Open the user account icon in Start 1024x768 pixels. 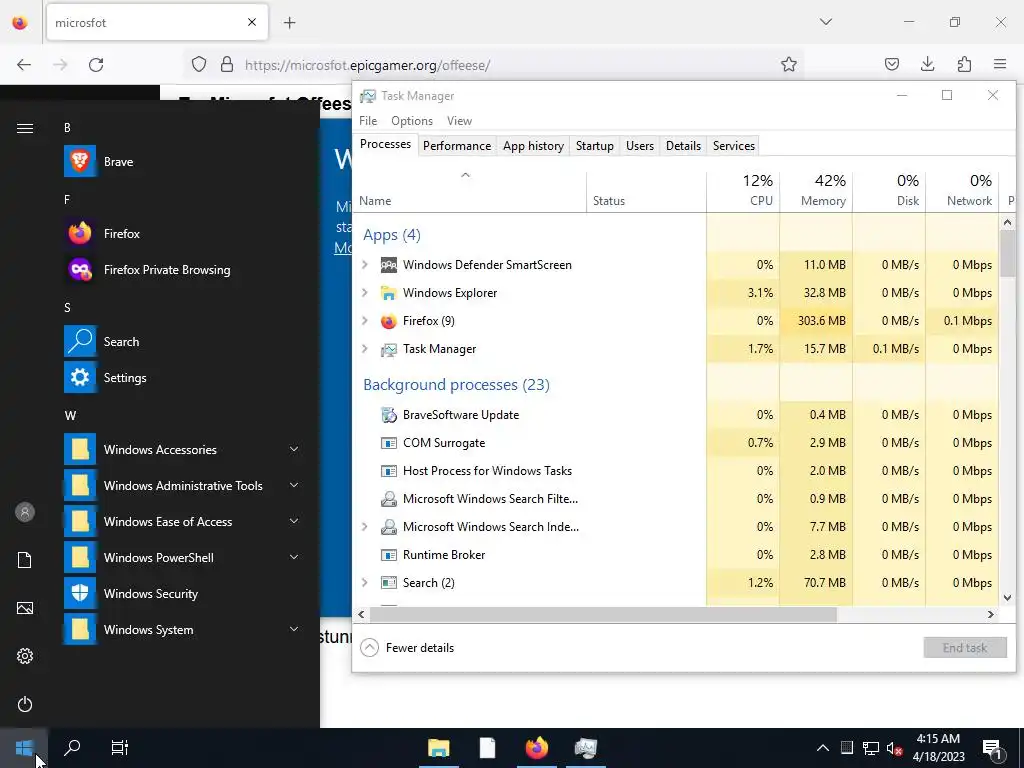pyautogui.click(x=25, y=512)
